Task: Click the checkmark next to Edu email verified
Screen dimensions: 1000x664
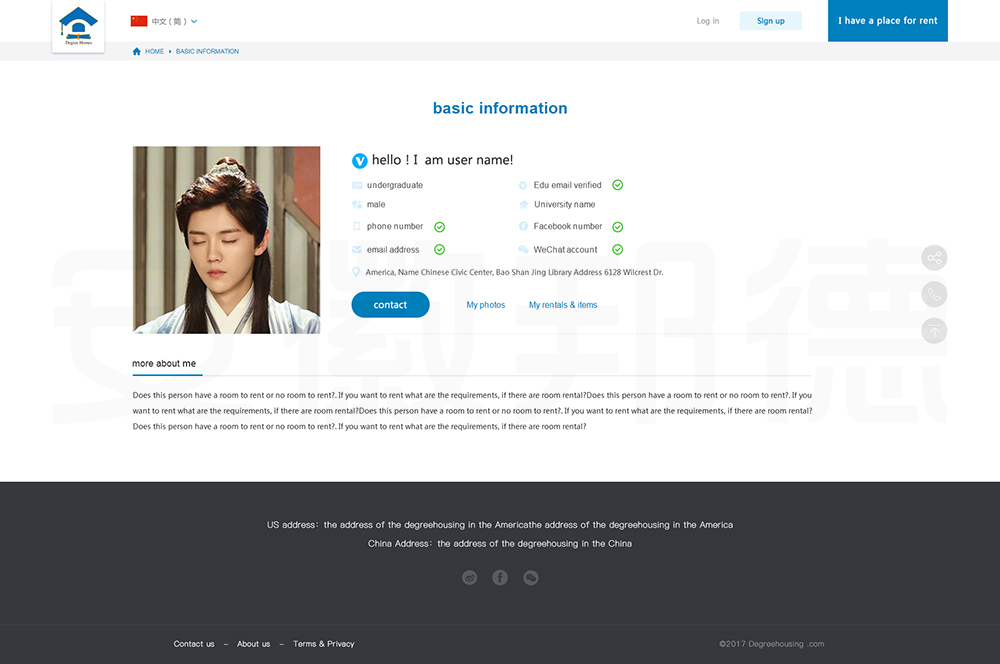Action: 618,185
